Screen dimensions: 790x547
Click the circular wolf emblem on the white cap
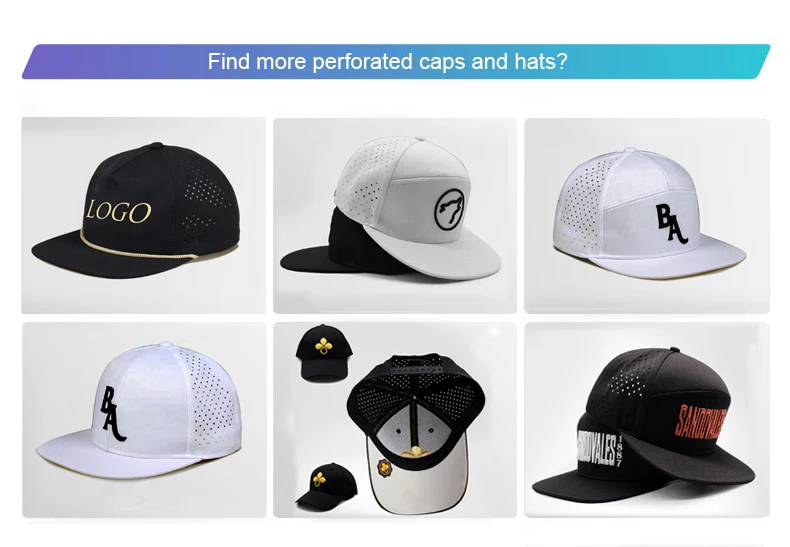pos(449,210)
